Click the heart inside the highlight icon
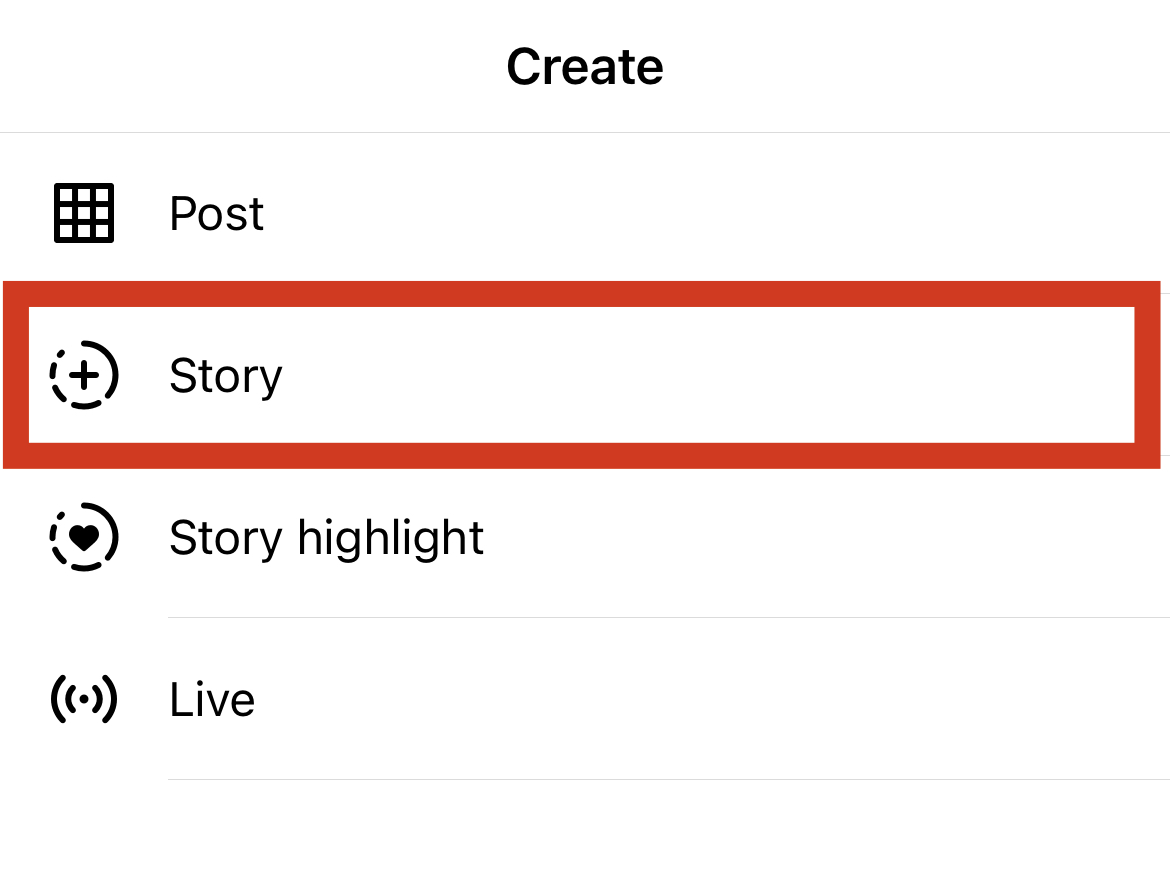Screen dimensions: 1170x888 tap(84, 537)
